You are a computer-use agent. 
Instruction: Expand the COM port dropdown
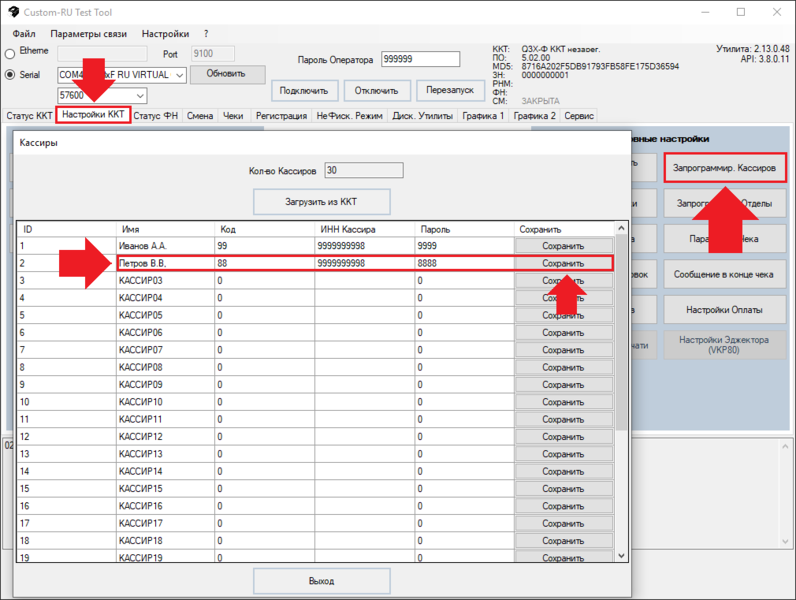click(179, 75)
